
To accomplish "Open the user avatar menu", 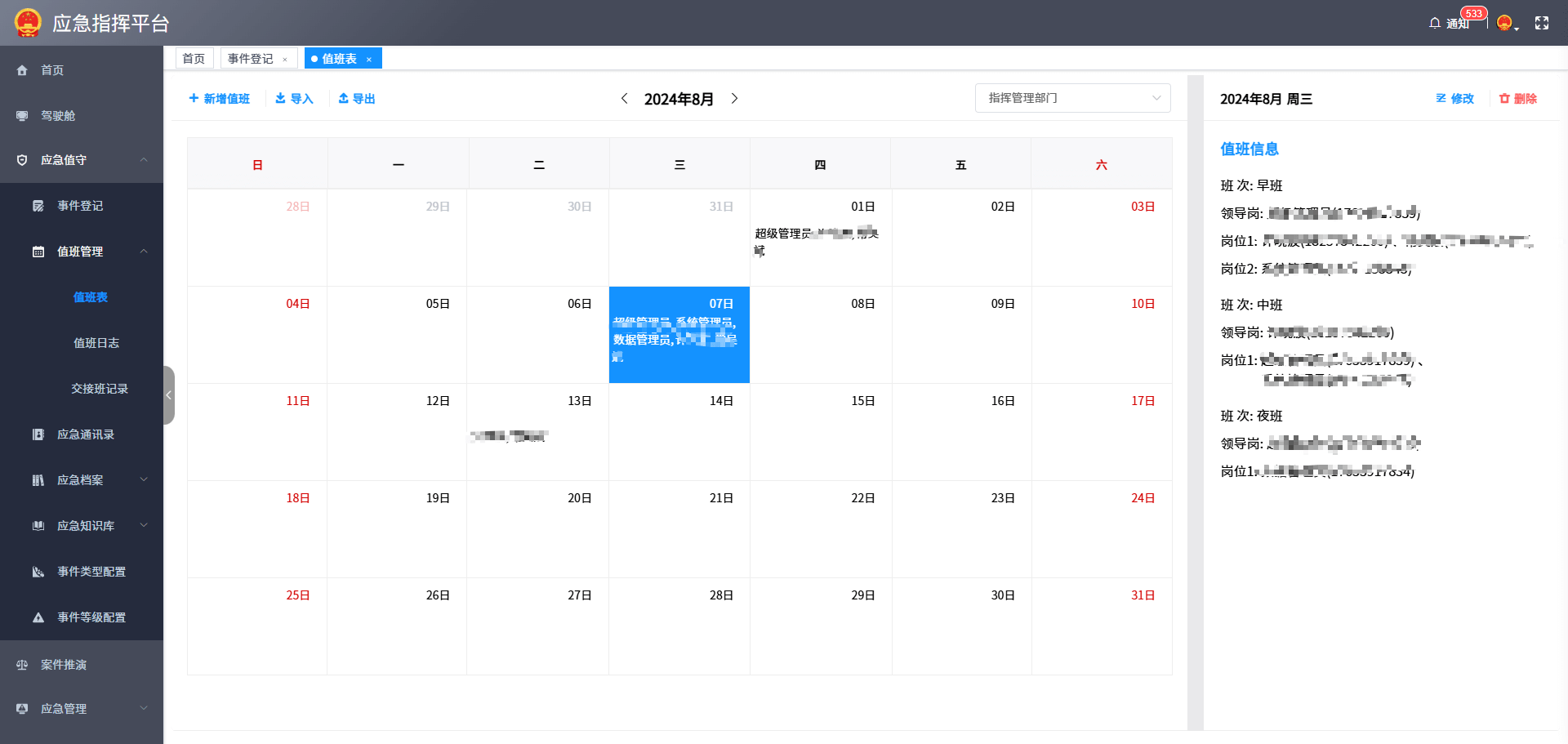I will coord(1506,23).
